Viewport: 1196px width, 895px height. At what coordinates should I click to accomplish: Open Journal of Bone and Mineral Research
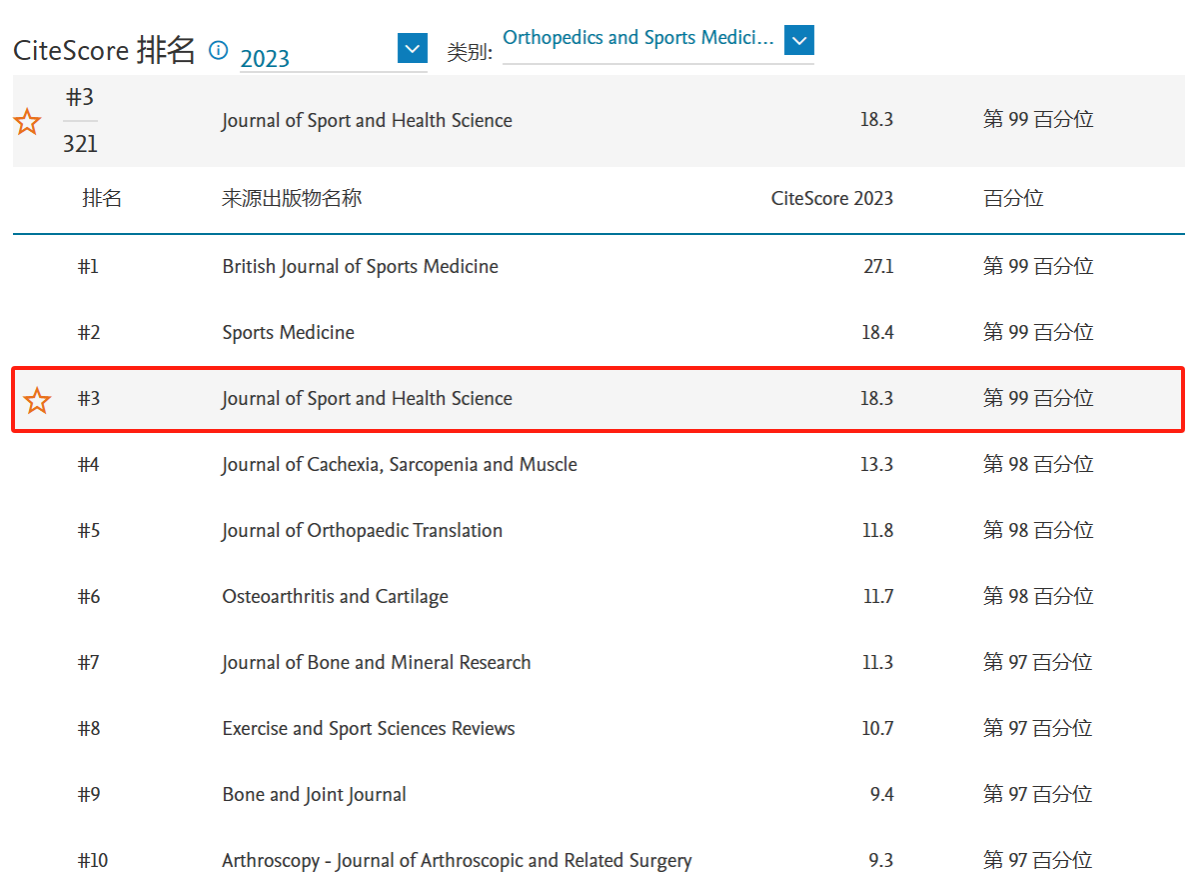coord(376,663)
